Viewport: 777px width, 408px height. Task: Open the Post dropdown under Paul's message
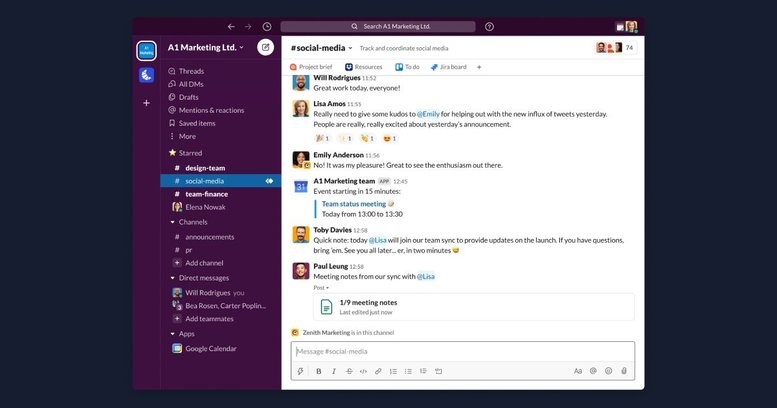321,288
